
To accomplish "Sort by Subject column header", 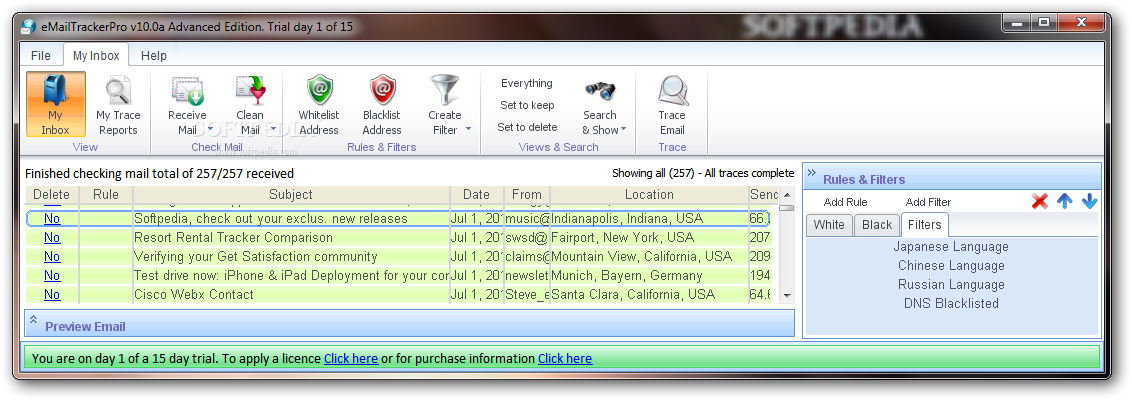I will [x=291, y=194].
